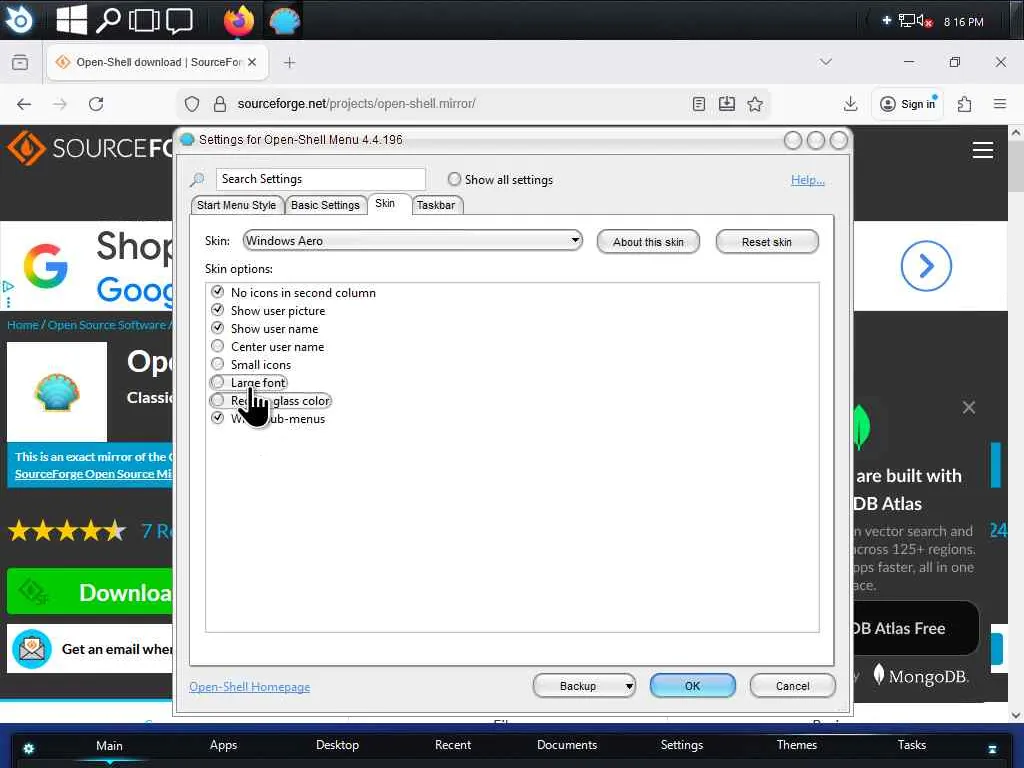1024x768 pixels.
Task: Expand the list all tabs chevron
Action: [x=825, y=62]
